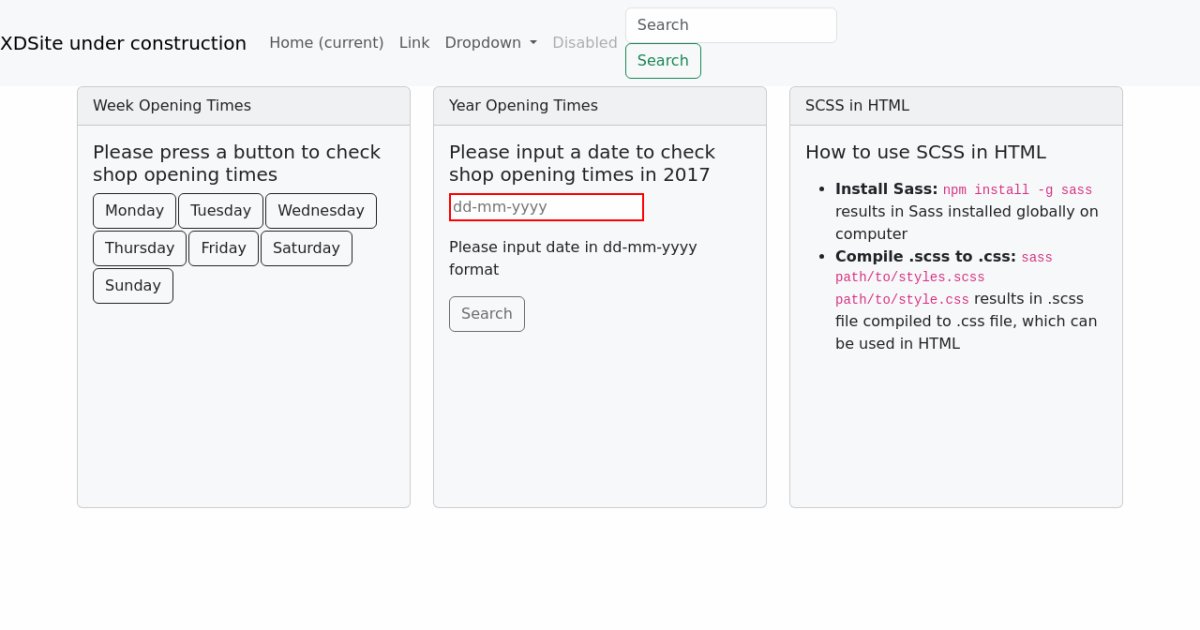Focus the dd-mm-yyyy date input
The height and width of the screenshot is (630, 1200).
(546, 207)
